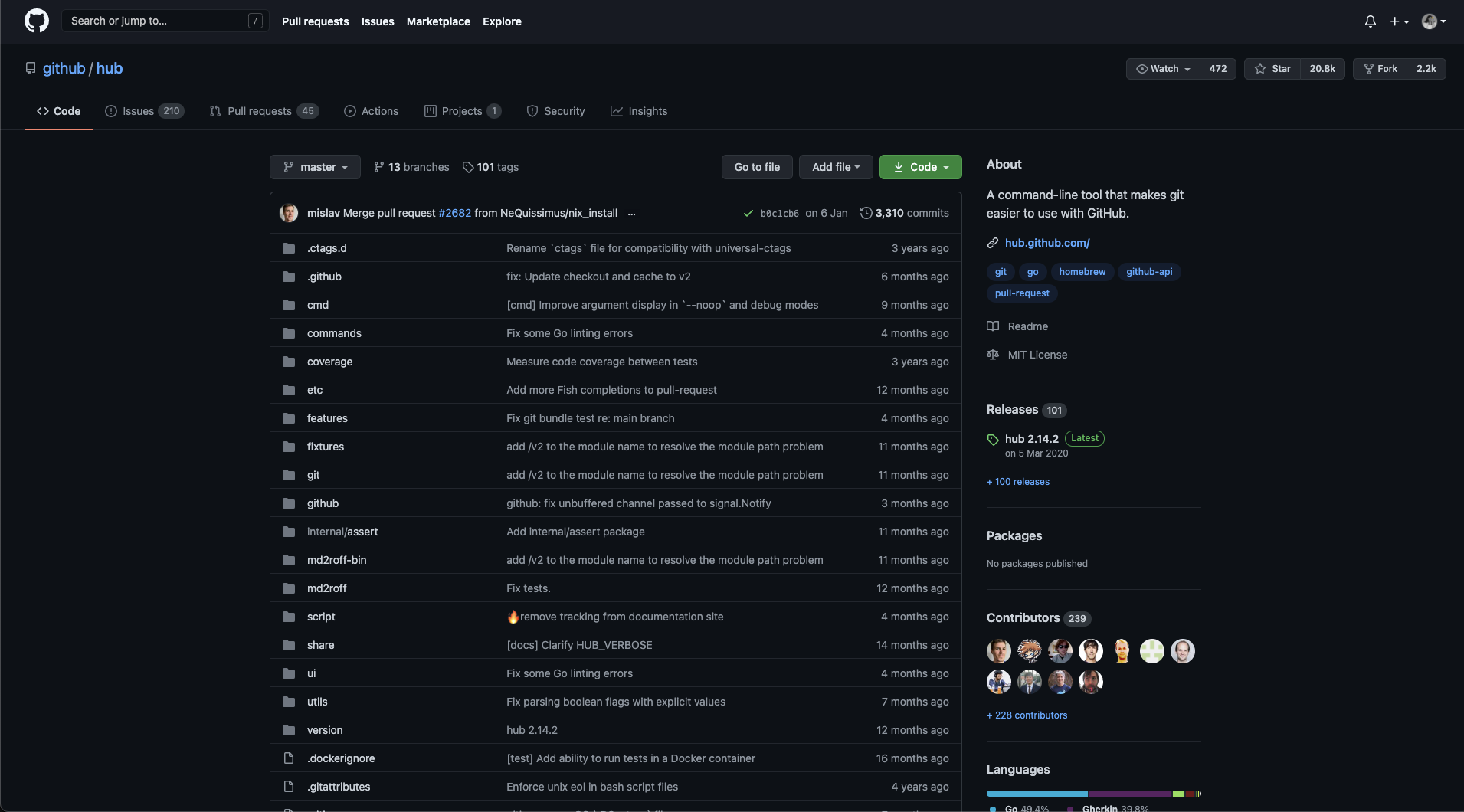Click the file icon for .dockerignore
1464x812 pixels.
point(289,758)
